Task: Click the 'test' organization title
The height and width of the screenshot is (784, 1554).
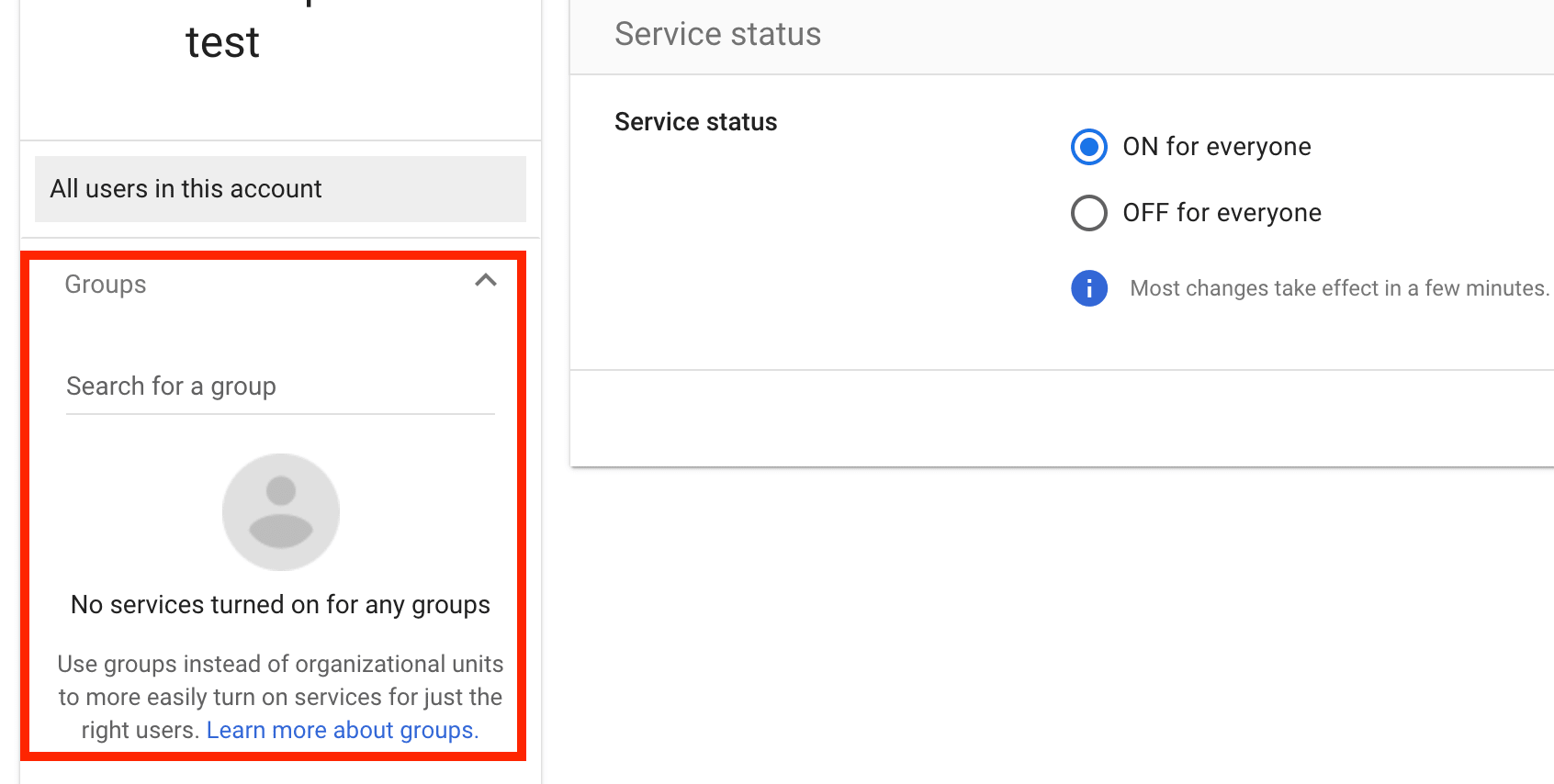Action: (x=222, y=43)
